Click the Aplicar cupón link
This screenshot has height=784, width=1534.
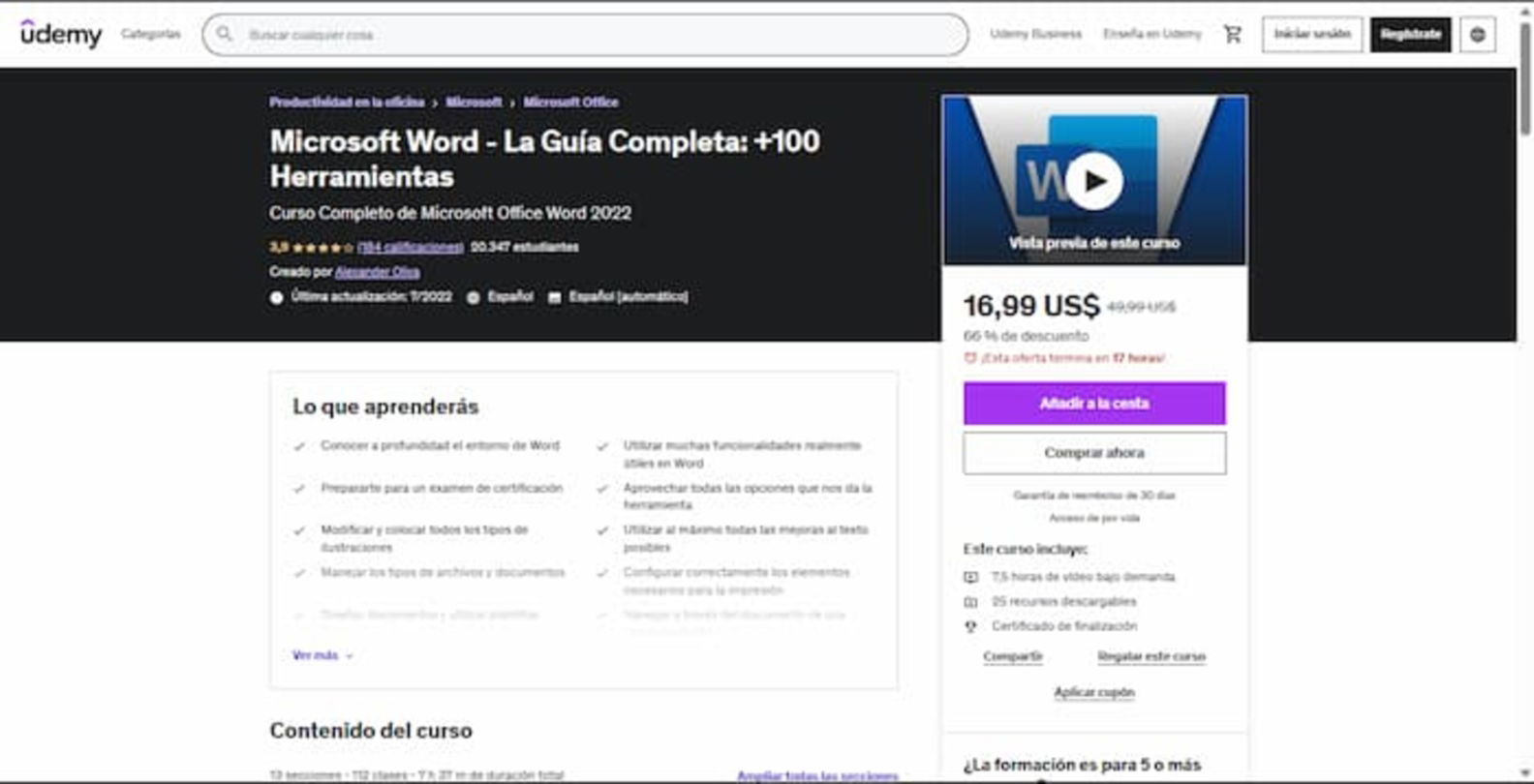coord(1094,692)
